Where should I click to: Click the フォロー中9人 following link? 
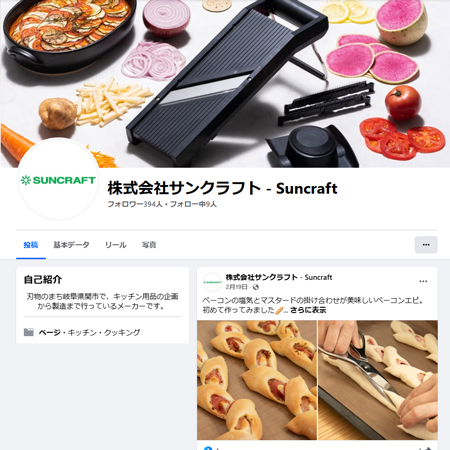click(x=193, y=204)
